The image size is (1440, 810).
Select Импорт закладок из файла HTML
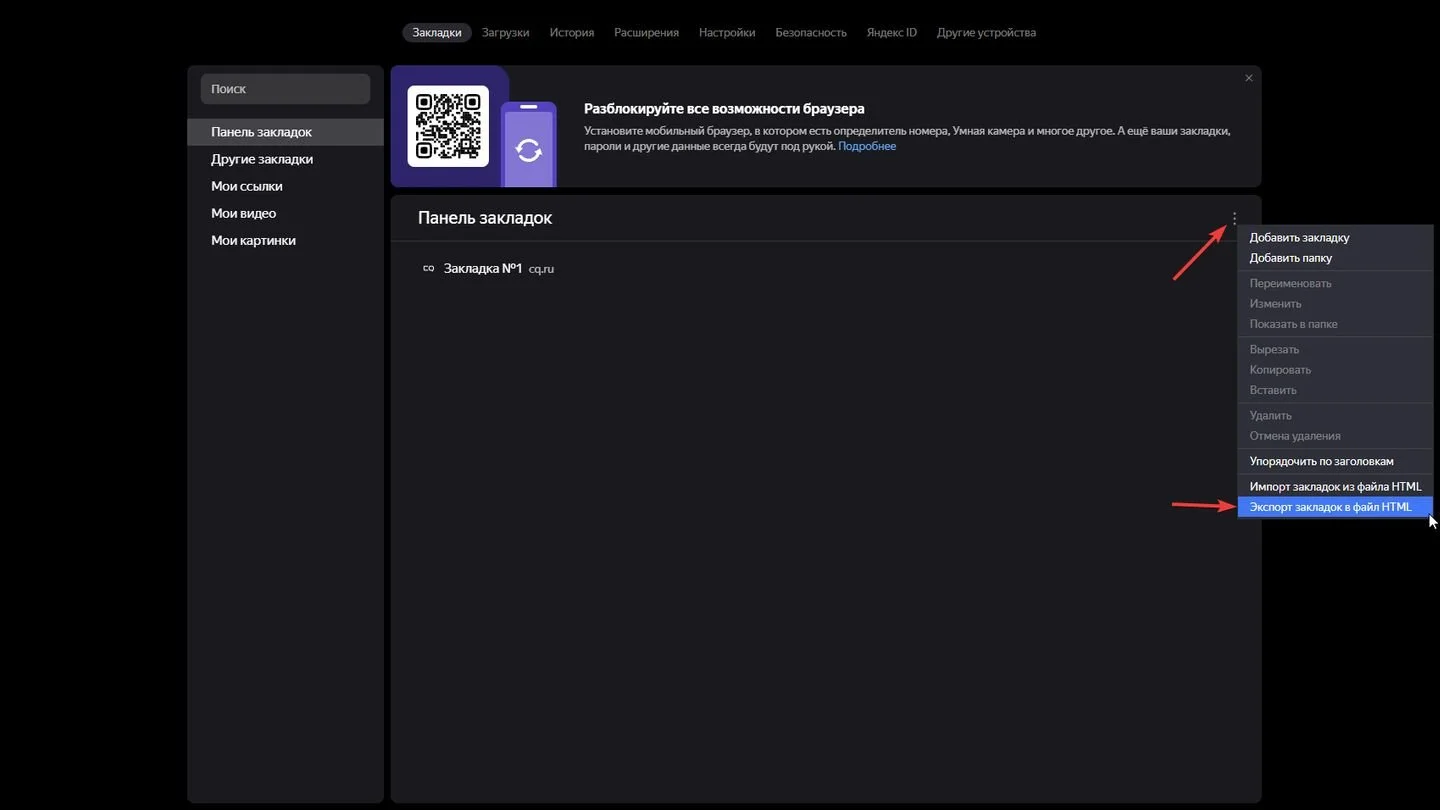coord(1335,487)
